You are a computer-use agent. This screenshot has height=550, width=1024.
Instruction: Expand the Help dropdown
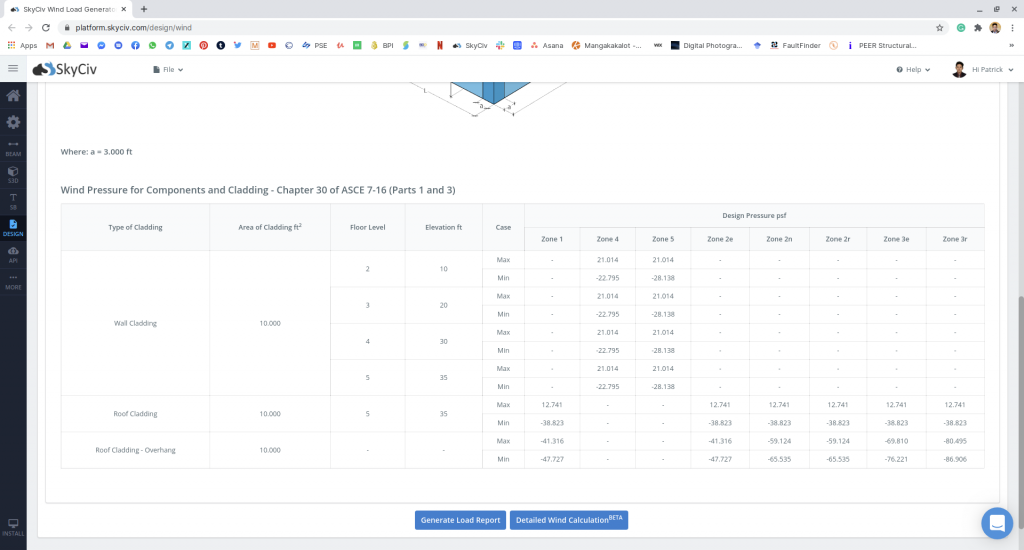[x=913, y=70]
